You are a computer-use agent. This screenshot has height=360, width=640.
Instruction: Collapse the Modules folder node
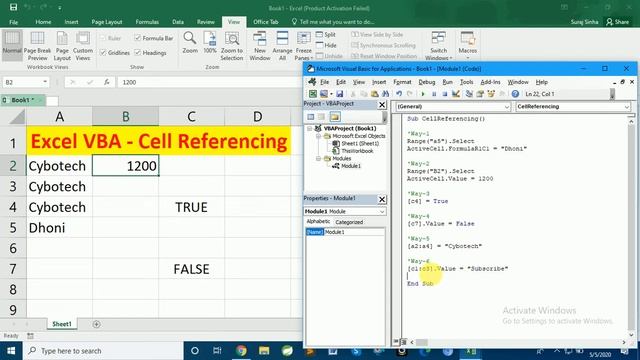[318, 158]
